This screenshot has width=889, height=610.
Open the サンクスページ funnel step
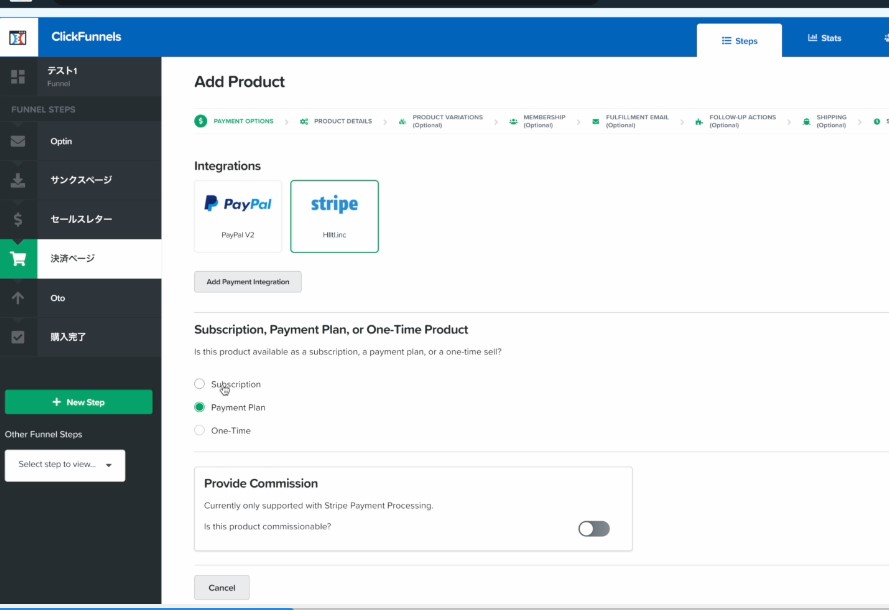(81, 180)
